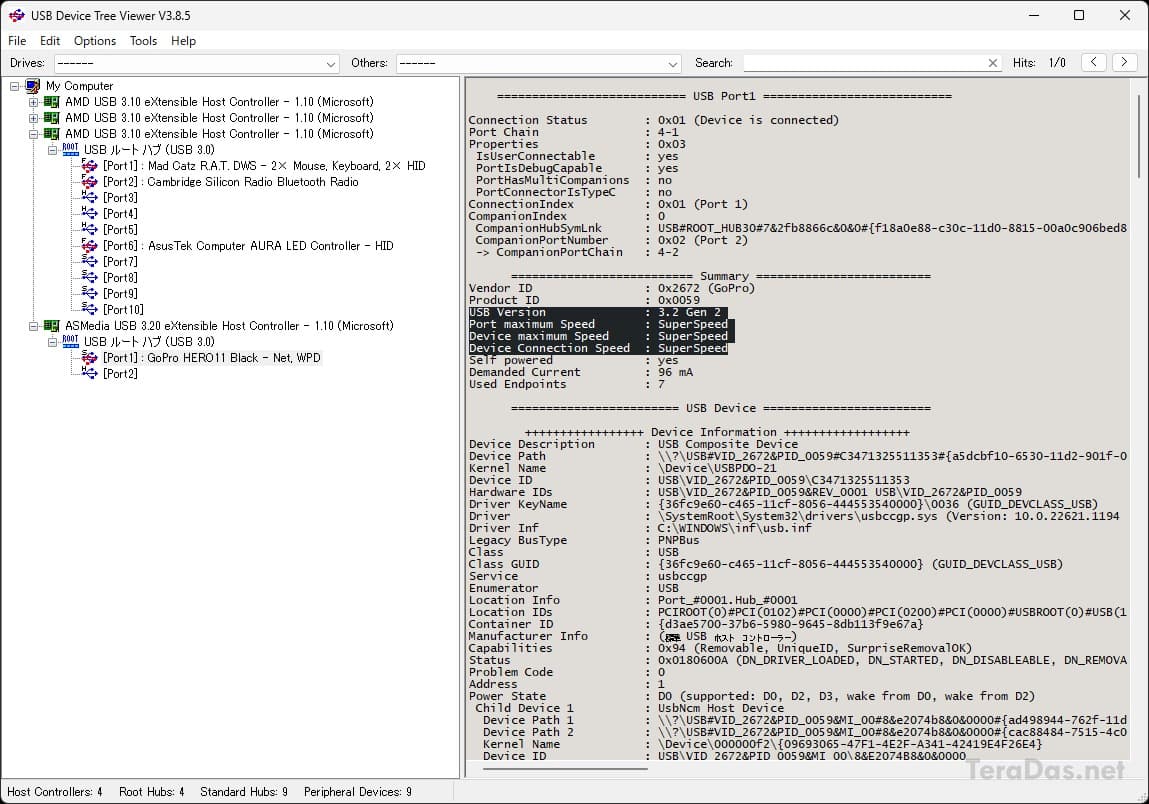The width and height of the screenshot is (1149, 804).
Task: Click USB icon of empty Port9
Action: (89, 293)
